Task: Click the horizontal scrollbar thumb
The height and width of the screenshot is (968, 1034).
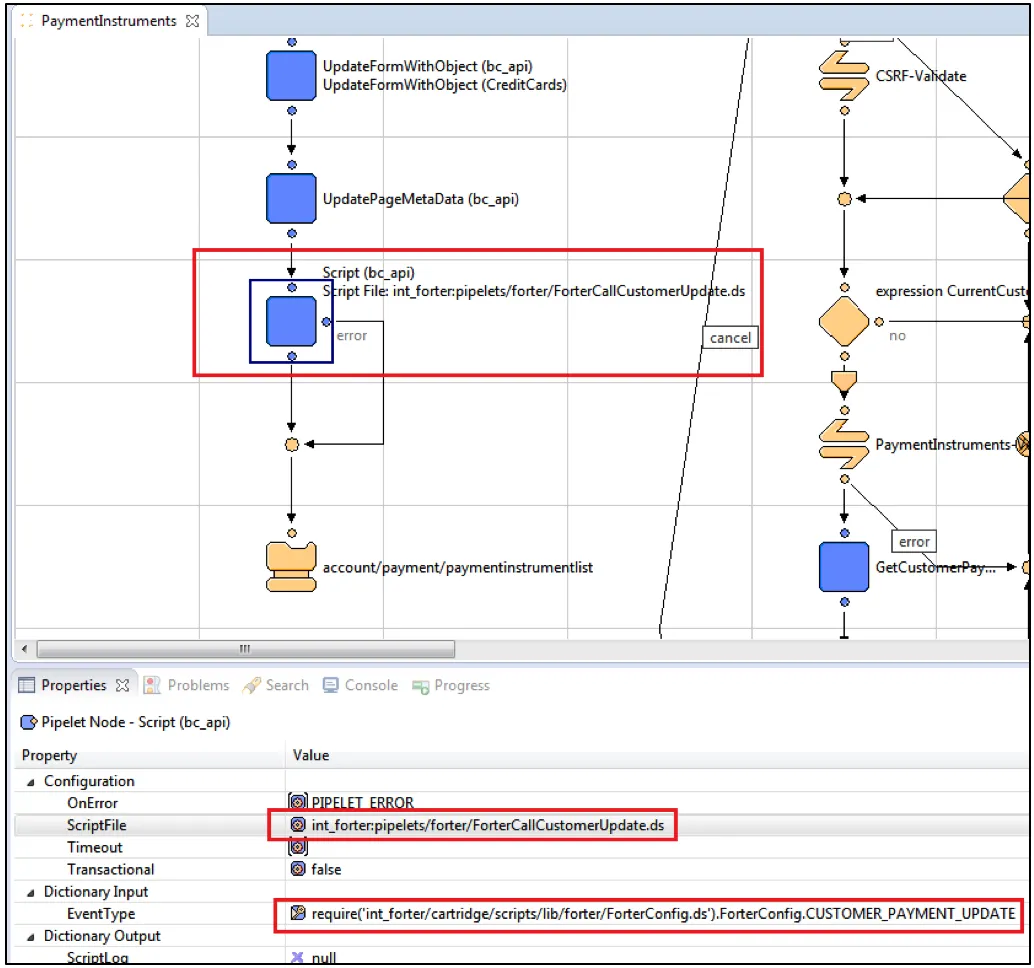Action: click(245, 649)
